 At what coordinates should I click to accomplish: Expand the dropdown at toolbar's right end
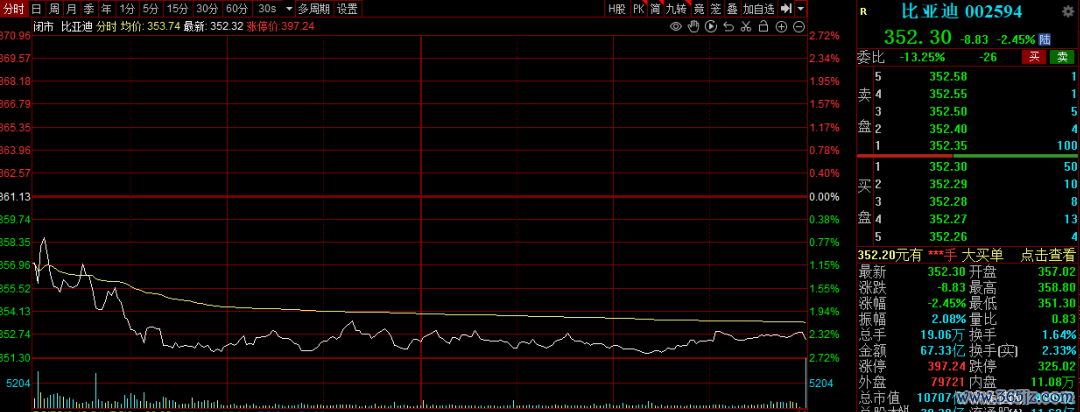click(x=802, y=8)
